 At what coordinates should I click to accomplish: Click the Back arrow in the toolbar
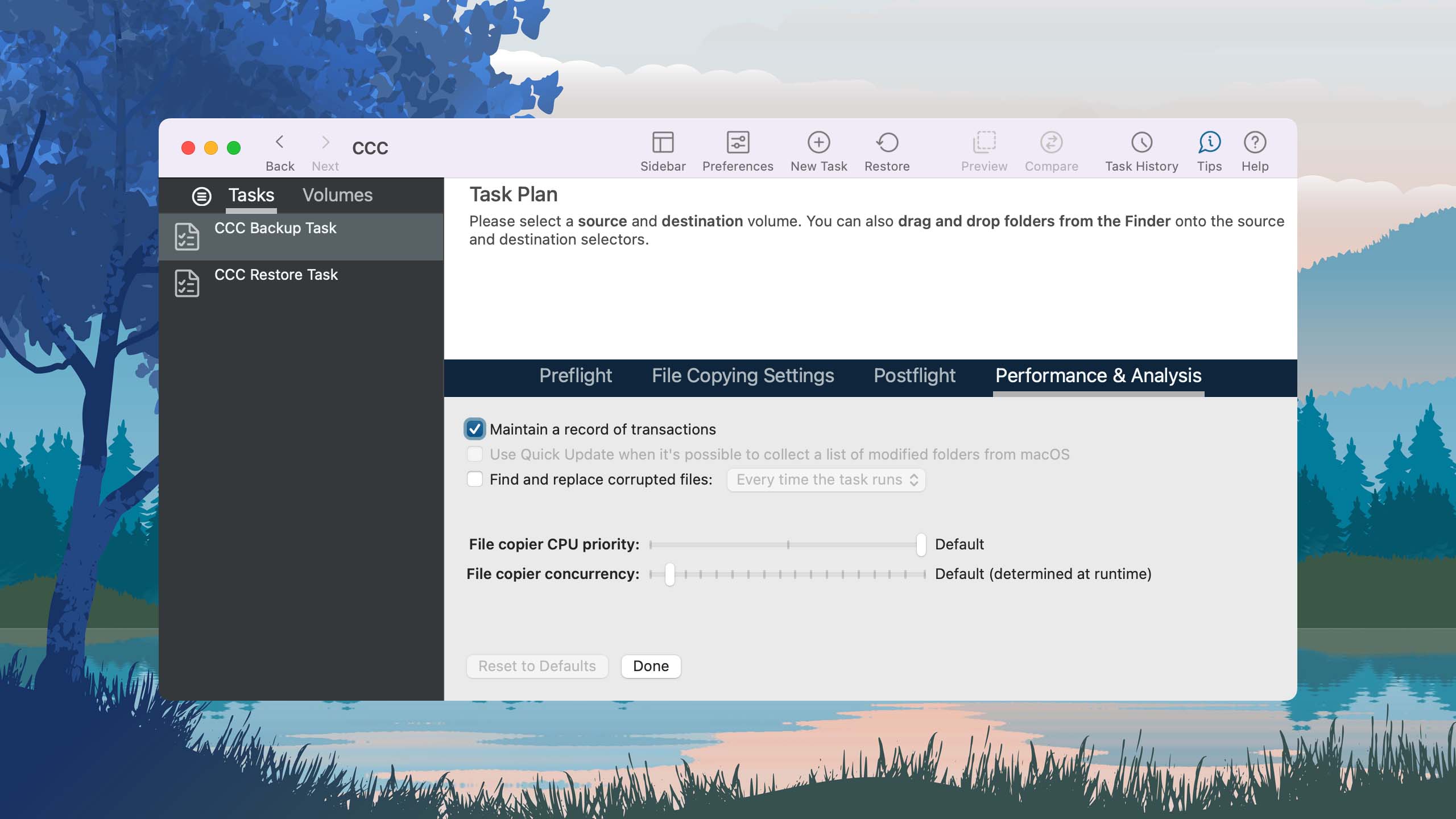[279, 142]
